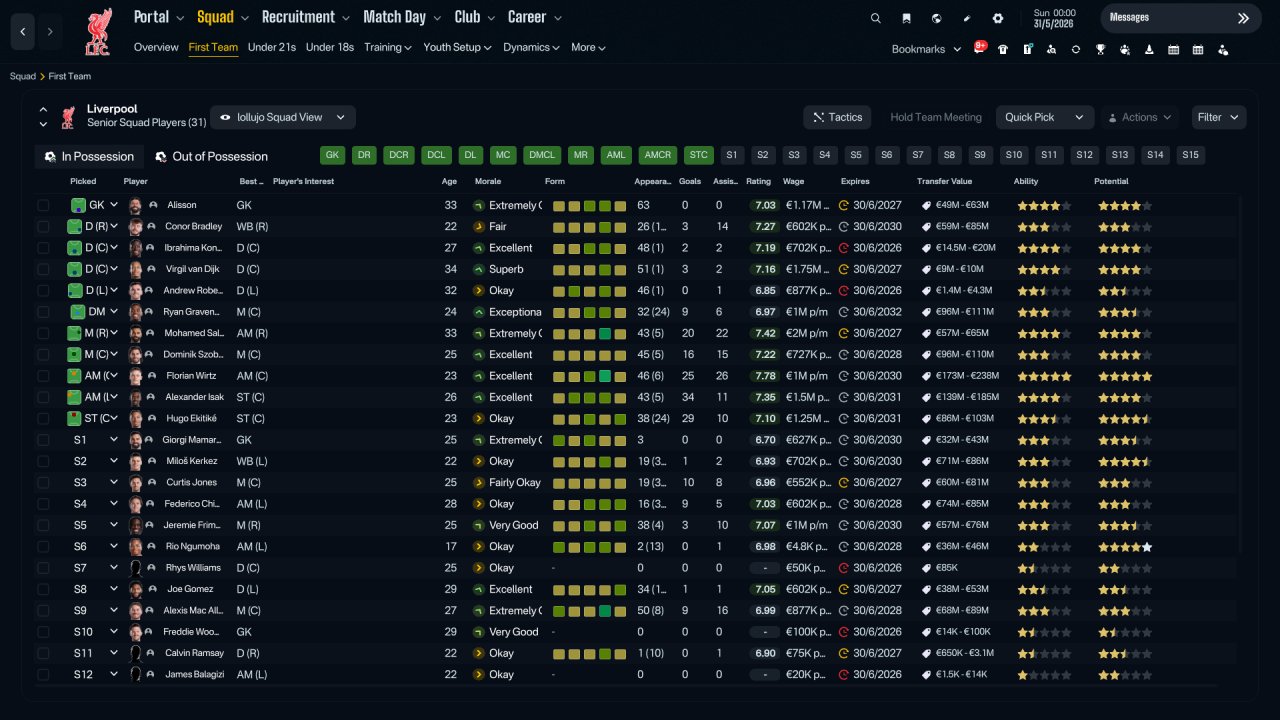Select the S1 substitute slot pill
The image size is (1280, 720).
pyautogui.click(x=731, y=155)
